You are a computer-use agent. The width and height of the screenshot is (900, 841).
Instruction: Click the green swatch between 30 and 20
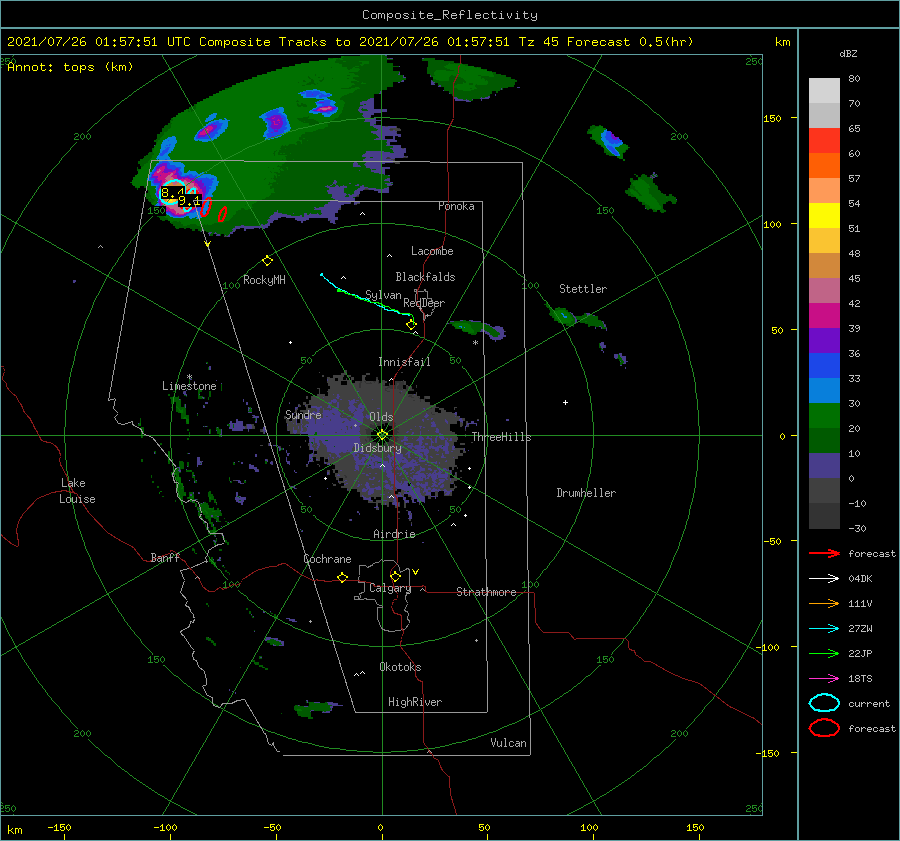tap(824, 416)
